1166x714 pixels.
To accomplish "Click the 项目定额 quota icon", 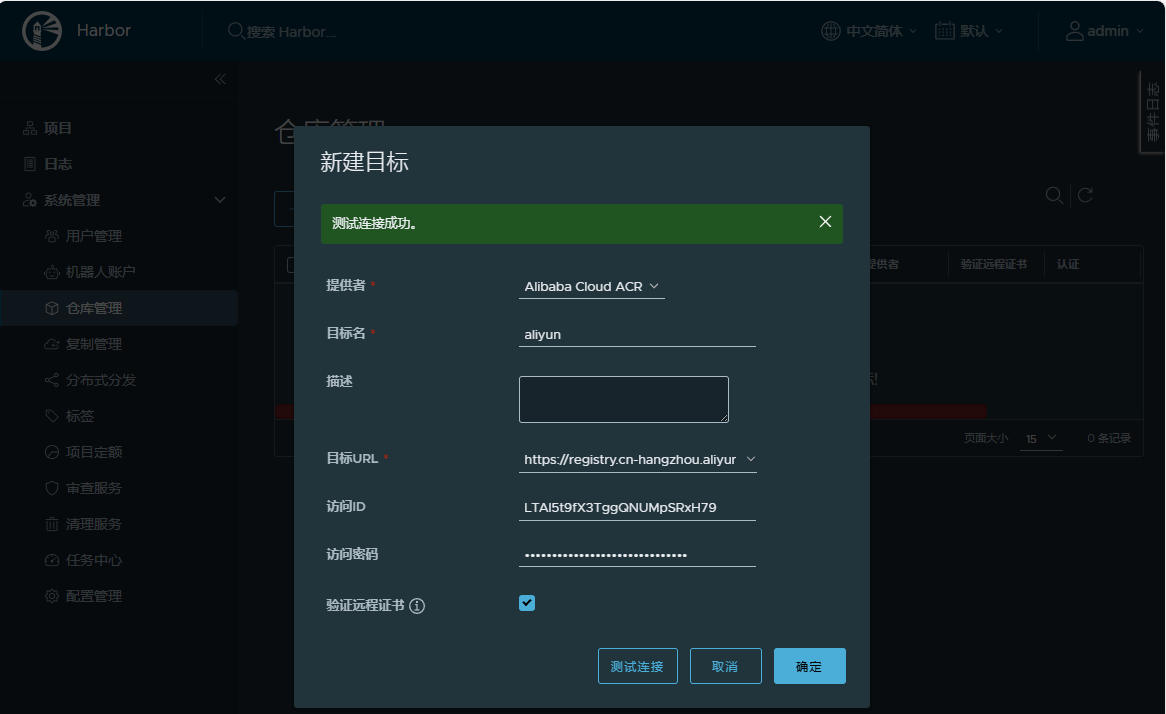I will point(52,452).
